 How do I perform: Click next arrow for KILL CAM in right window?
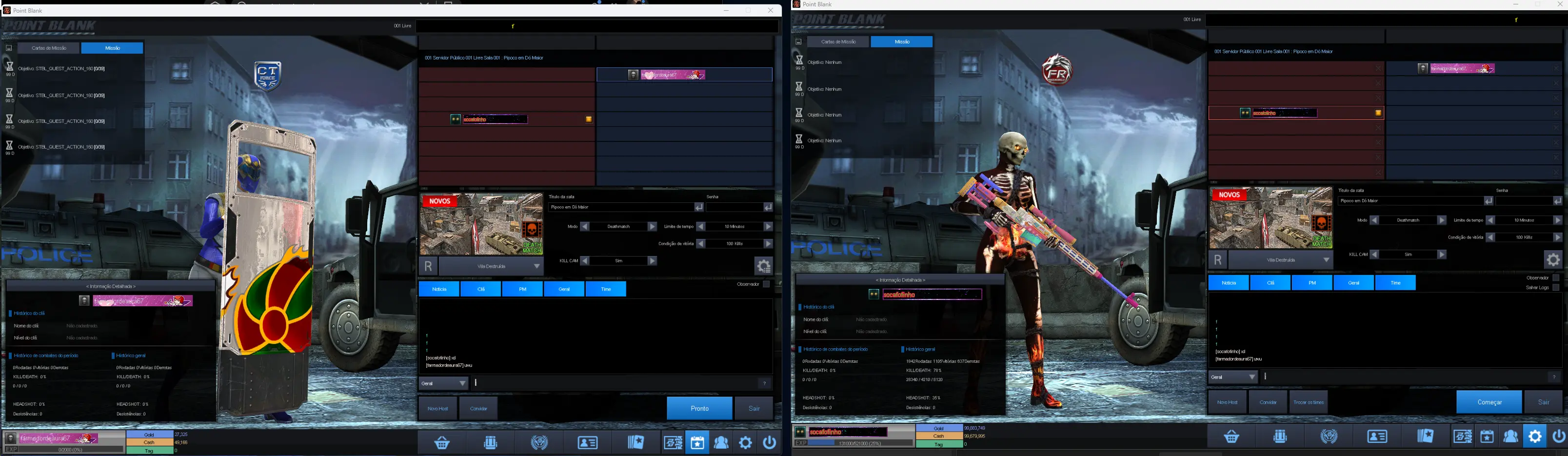(x=1442, y=255)
